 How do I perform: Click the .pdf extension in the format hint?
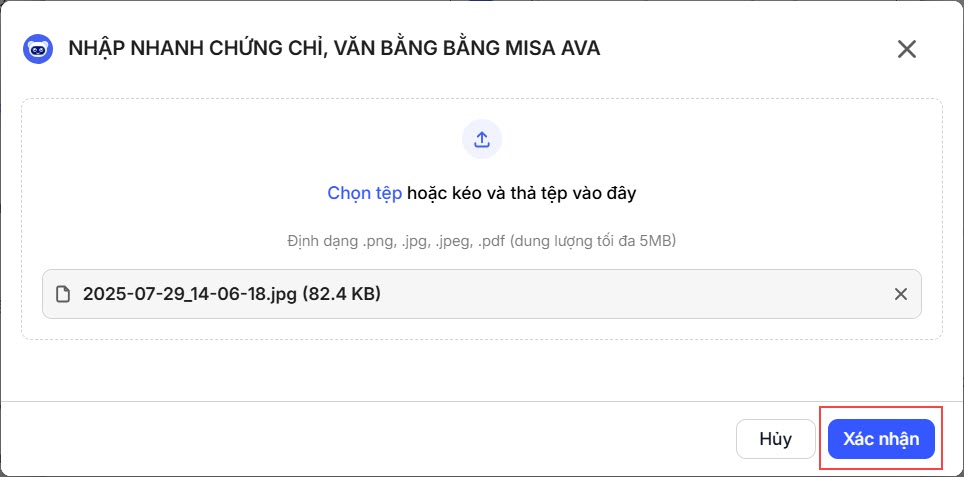pyautogui.click(x=490, y=241)
